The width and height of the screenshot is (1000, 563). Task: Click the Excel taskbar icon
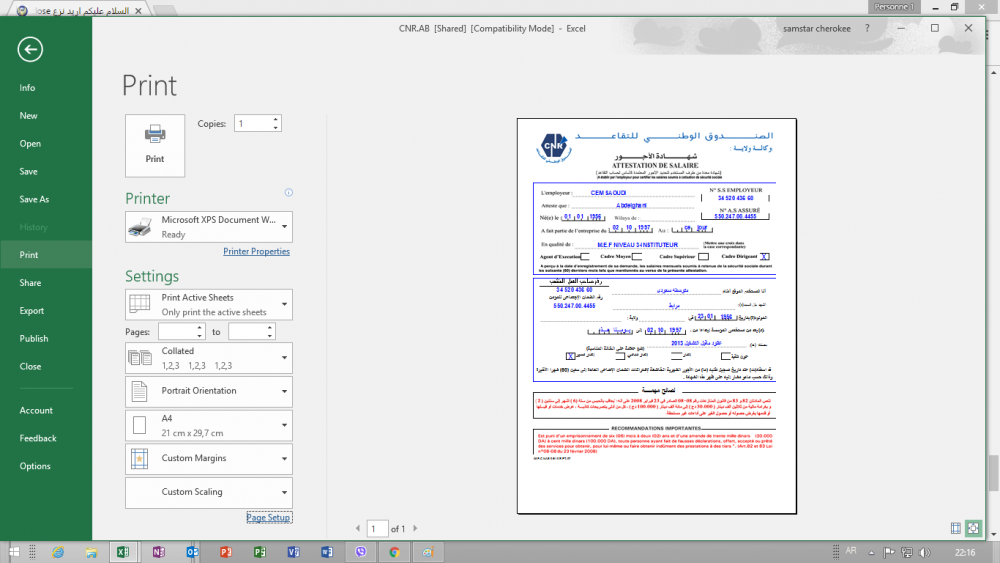[123, 552]
